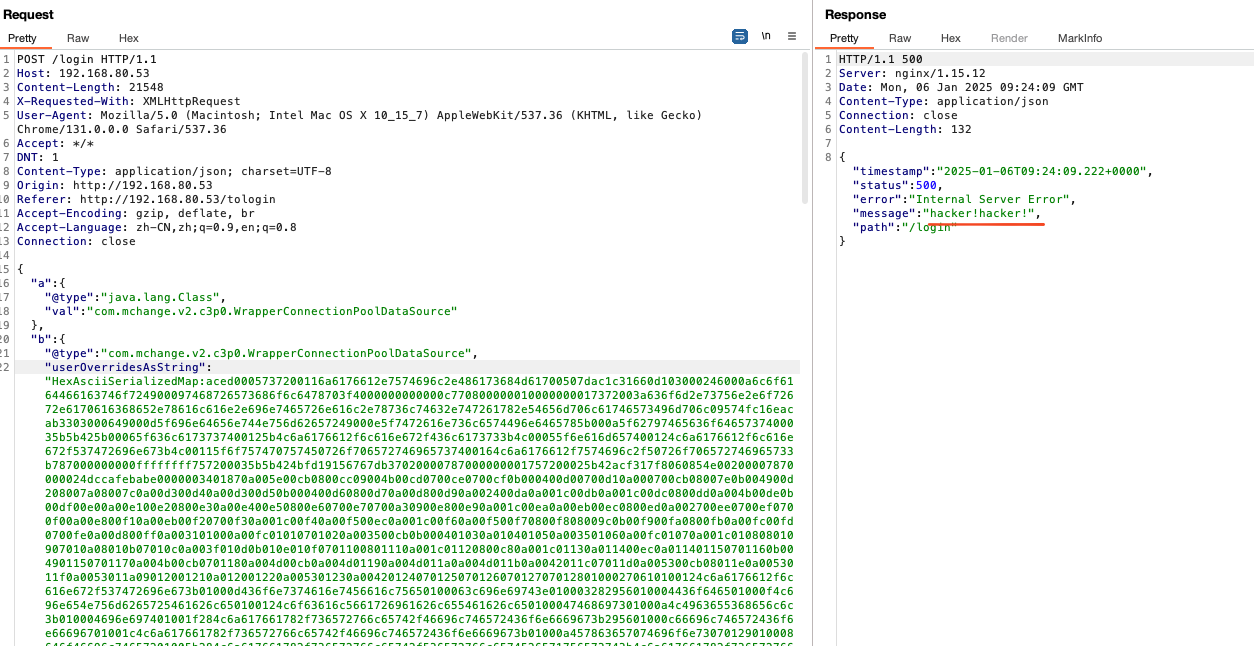Click the 'Request' panel title

coord(28,14)
